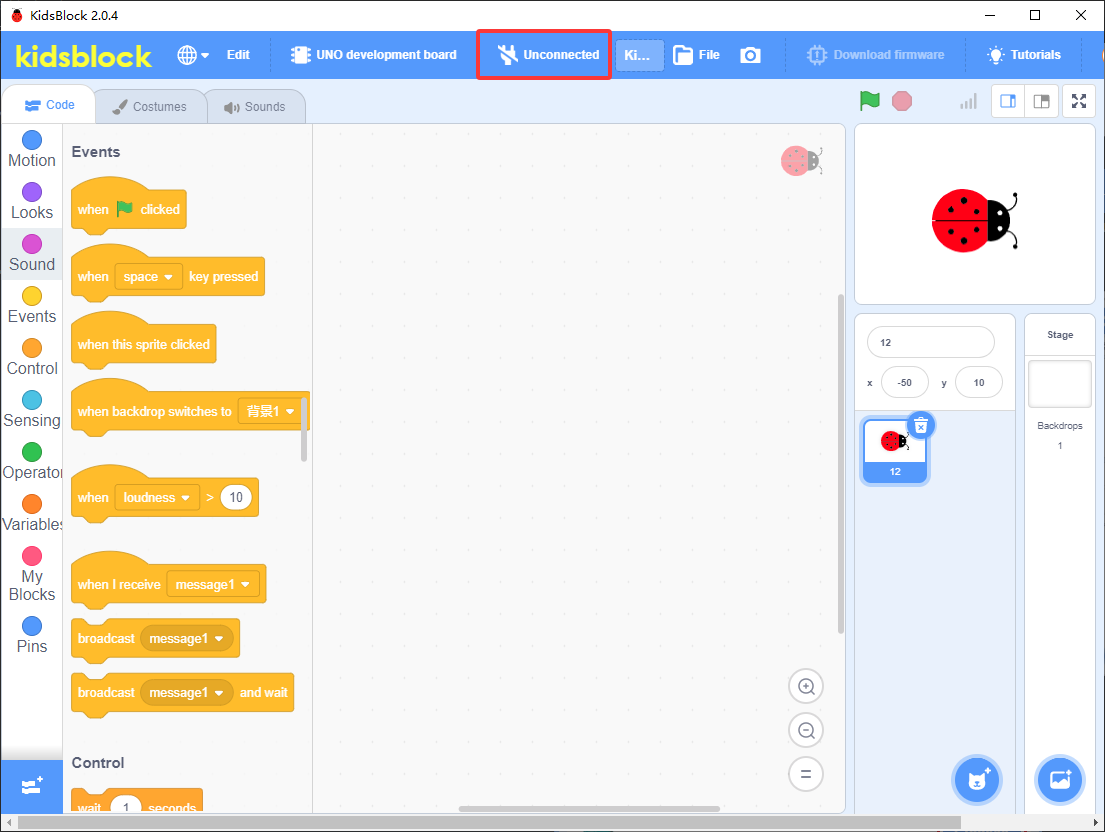Click the green flag run icon
Image resolution: width=1105 pixels, height=832 pixels.
coord(870,101)
